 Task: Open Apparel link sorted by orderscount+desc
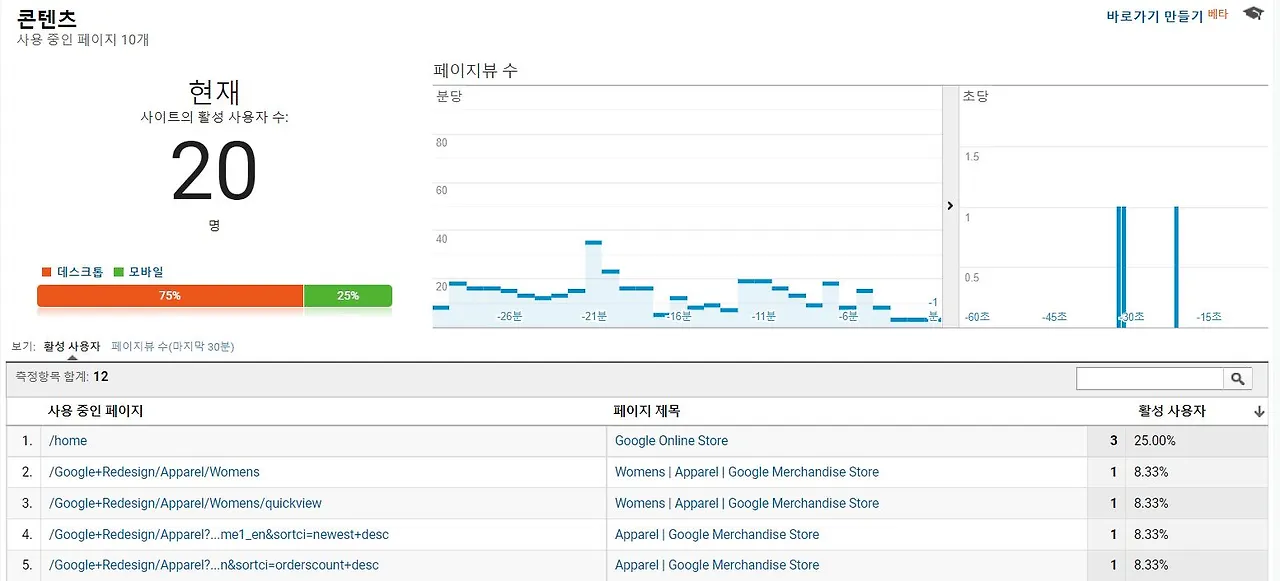213,565
